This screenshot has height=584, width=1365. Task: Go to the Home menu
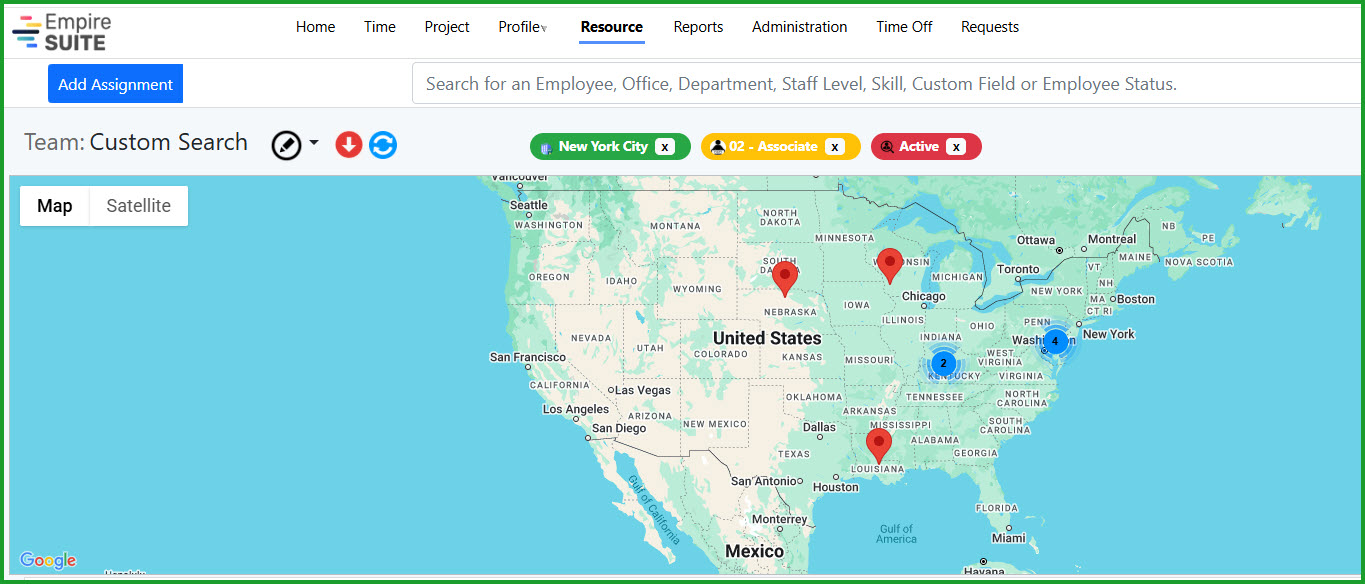(315, 27)
